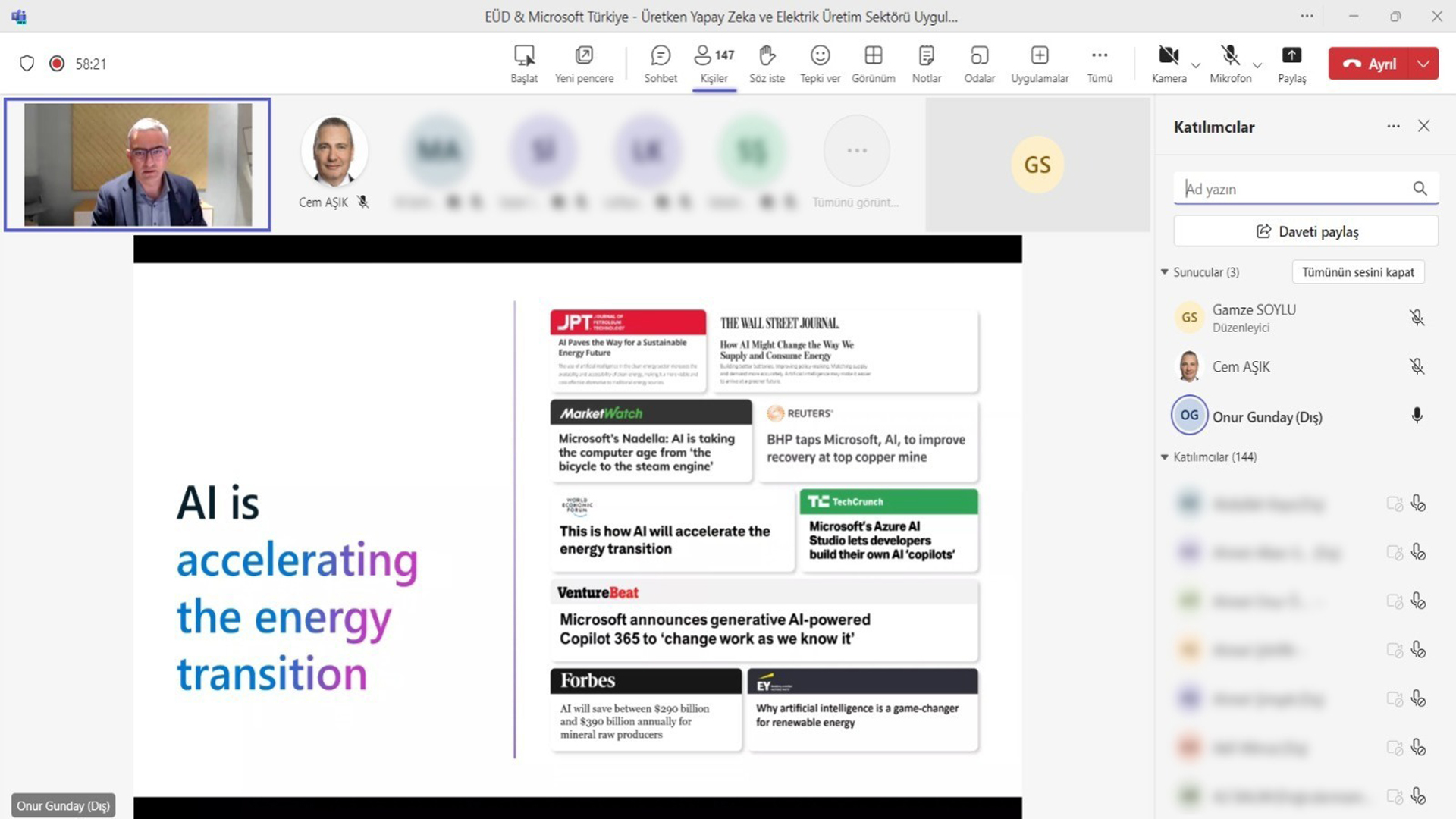This screenshot has width=1456, height=819.
Task: Toggle the Kişiler participants panel
Action: point(714,64)
